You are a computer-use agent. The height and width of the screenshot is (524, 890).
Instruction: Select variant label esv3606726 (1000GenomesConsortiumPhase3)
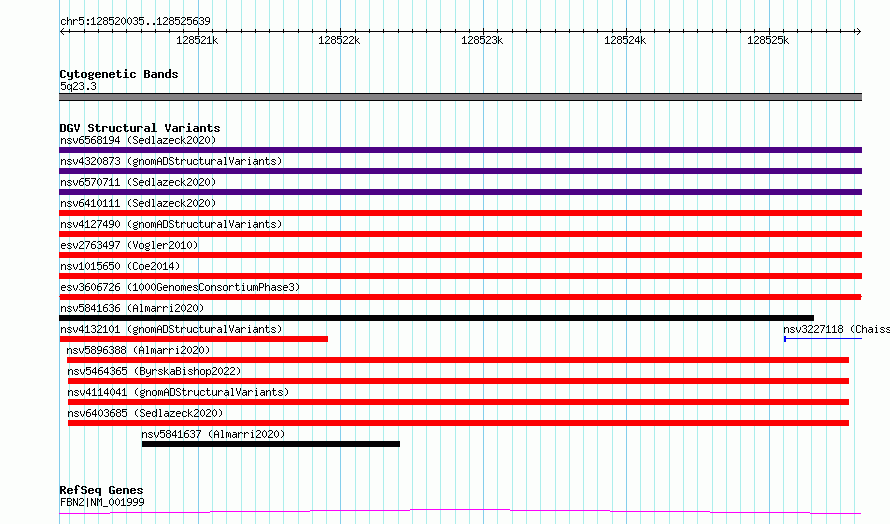tap(180, 287)
